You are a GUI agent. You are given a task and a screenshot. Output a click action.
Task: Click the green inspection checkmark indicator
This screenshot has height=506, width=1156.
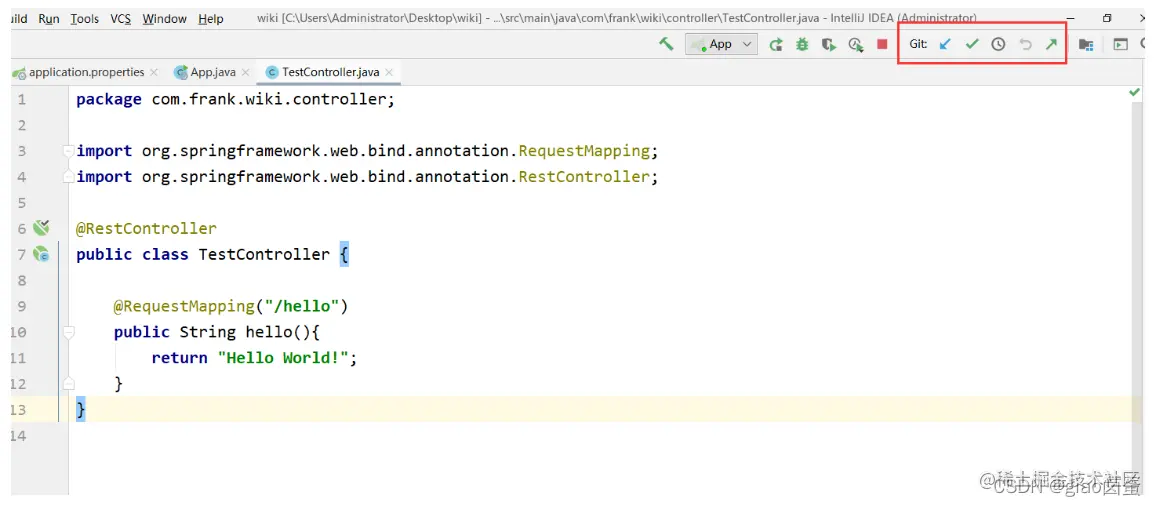[1134, 92]
